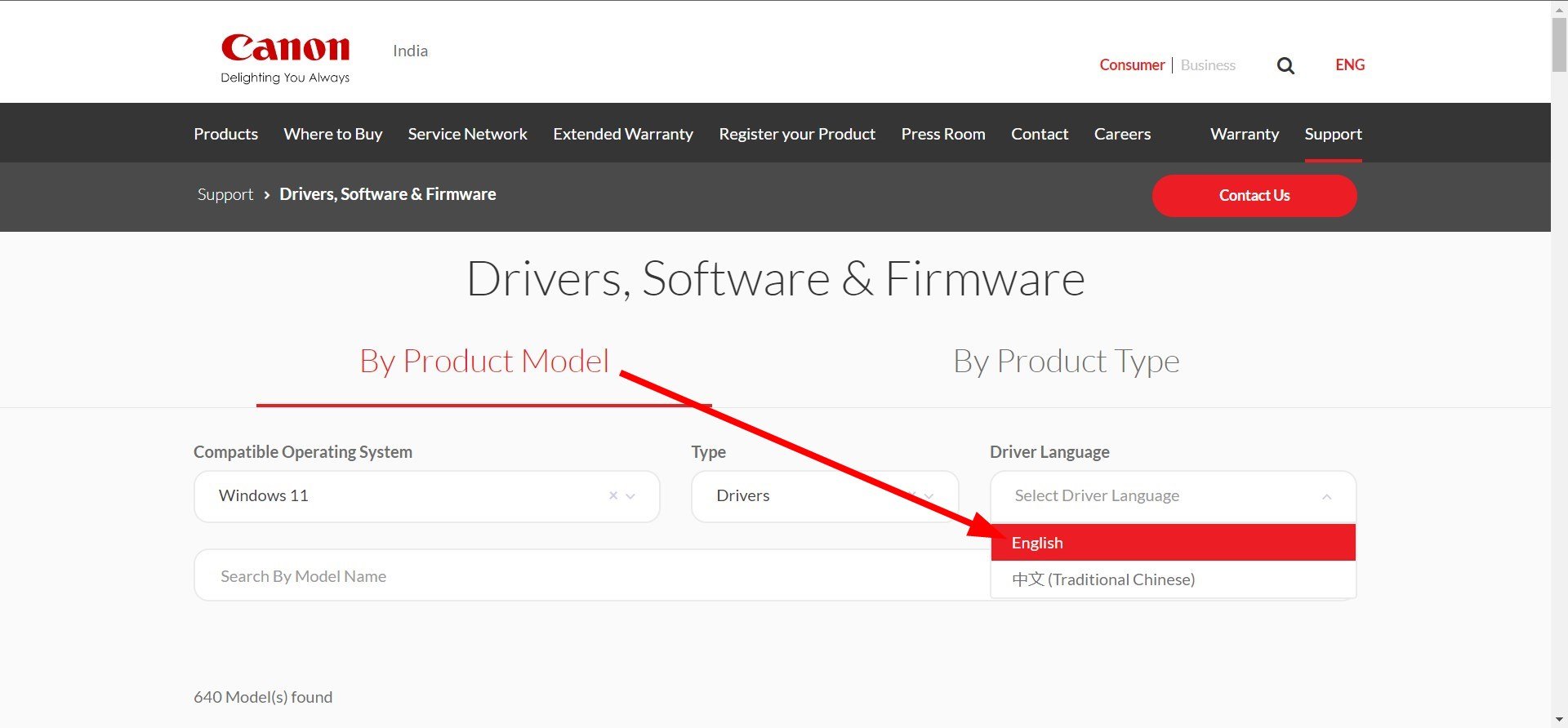
Task: Click the "640 Model(s) found" text
Action: pos(263,697)
